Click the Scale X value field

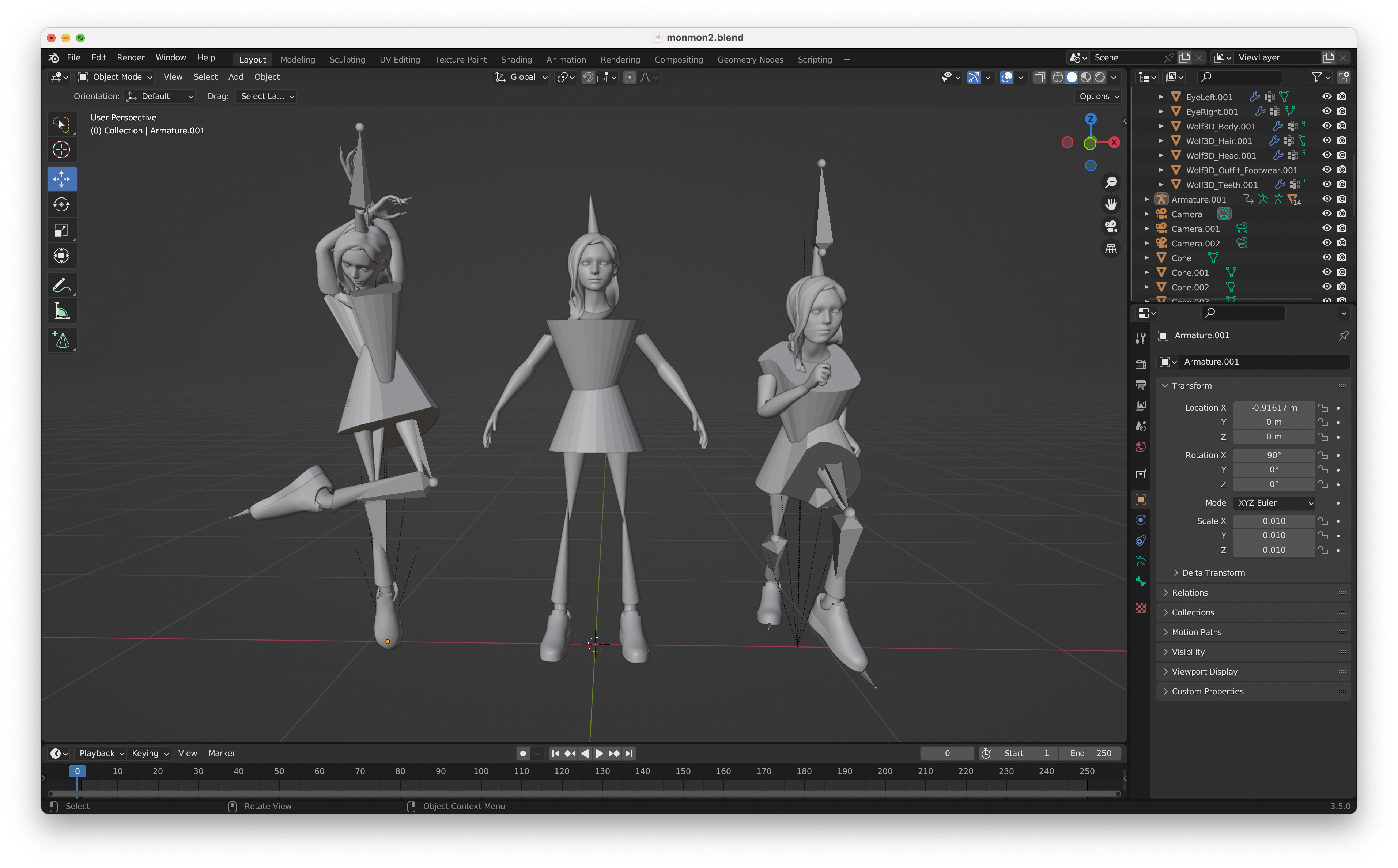[x=1273, y=521]
